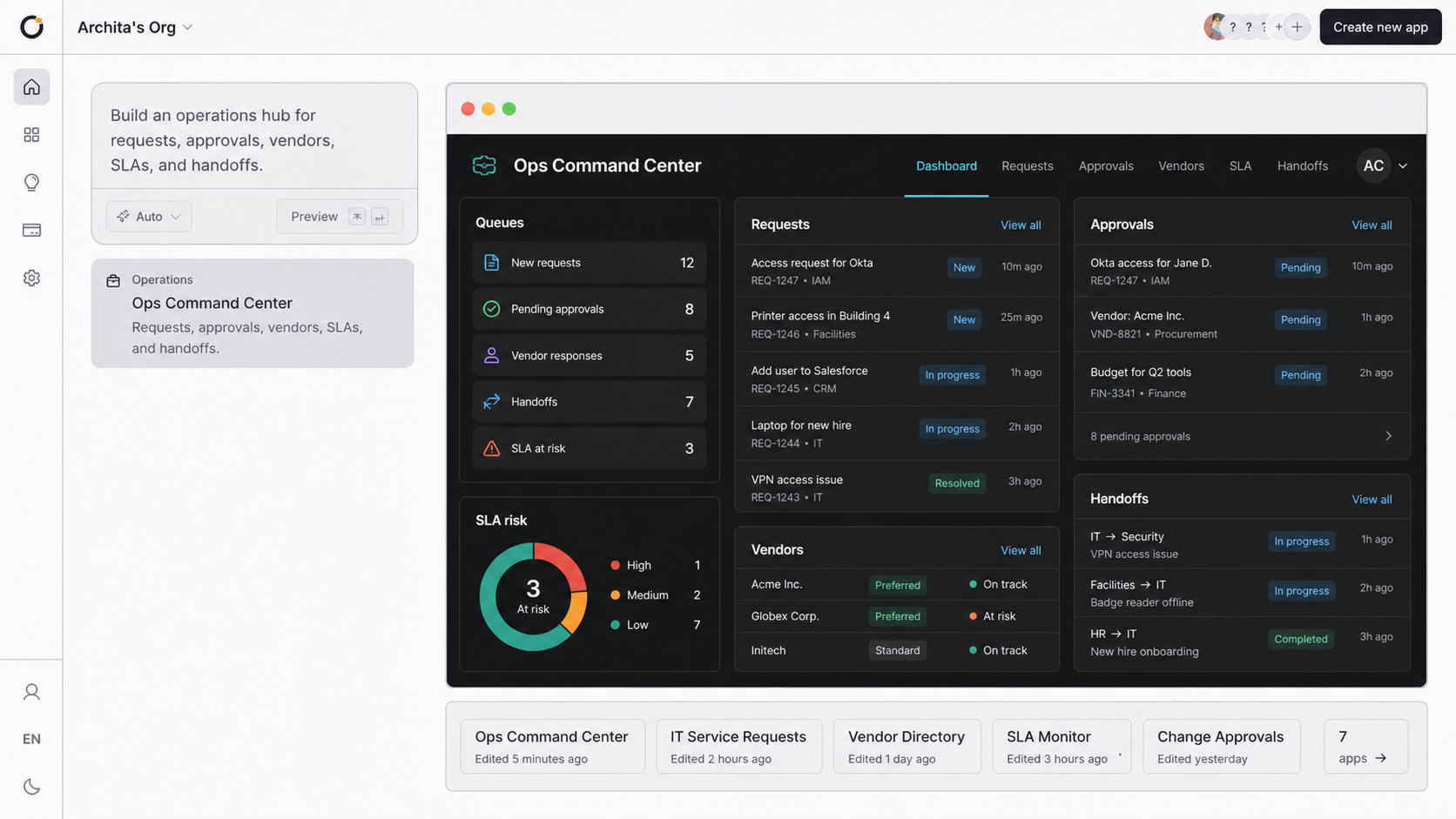Expand the chevron next to AC avatar

pyautogui.click(x=1403, y=166)
